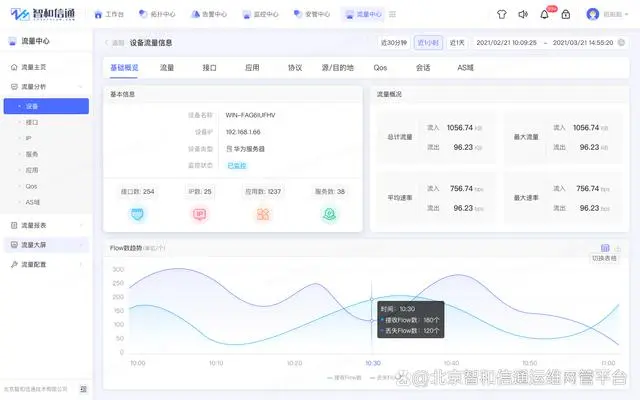
Task: Click the device IP 192.168.1.66
Action: point(243,132)
